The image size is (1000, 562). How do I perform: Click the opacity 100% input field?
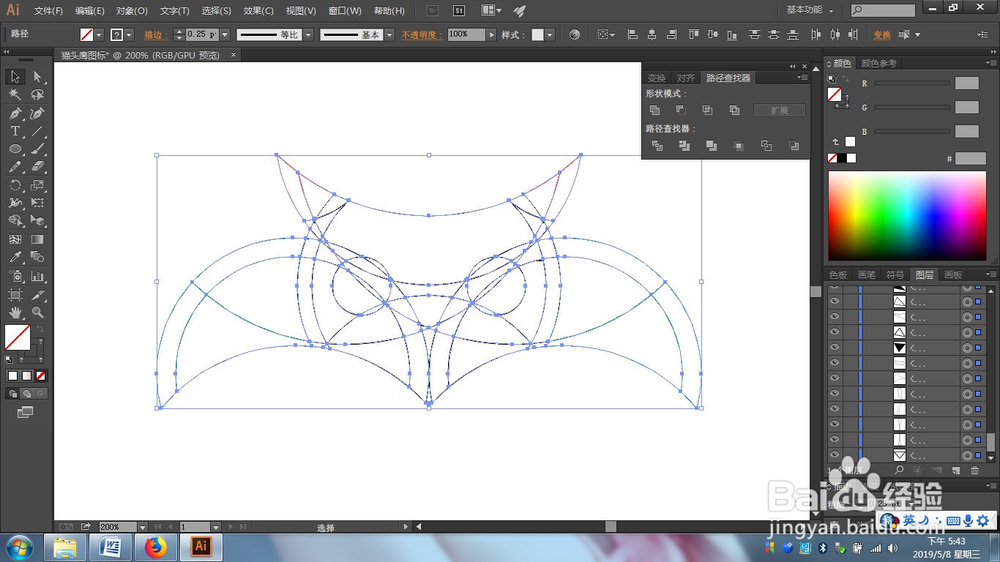coord(466,34)
